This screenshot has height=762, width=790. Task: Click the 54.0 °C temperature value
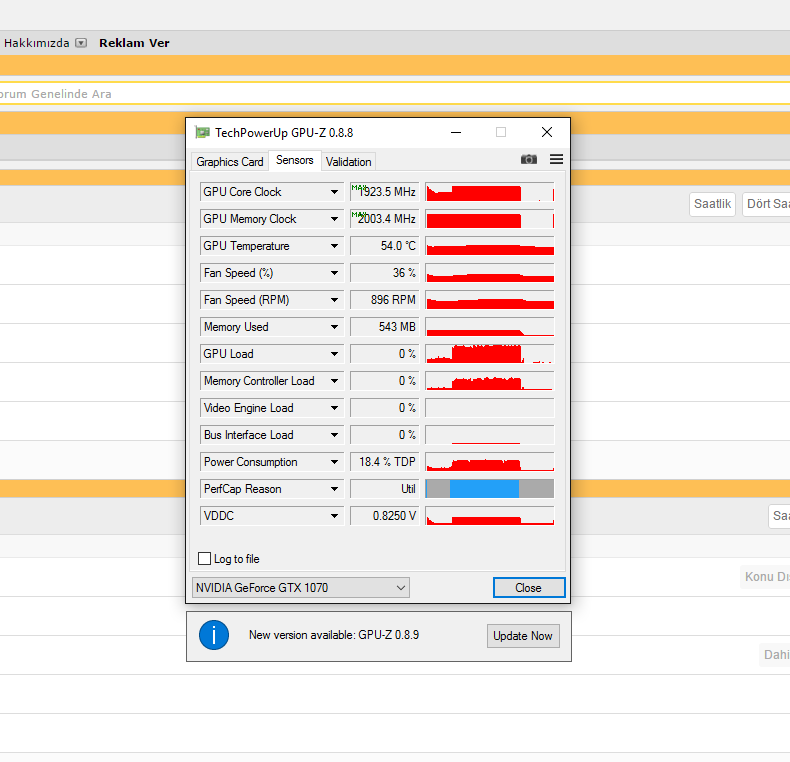click(x=385, y=246)
